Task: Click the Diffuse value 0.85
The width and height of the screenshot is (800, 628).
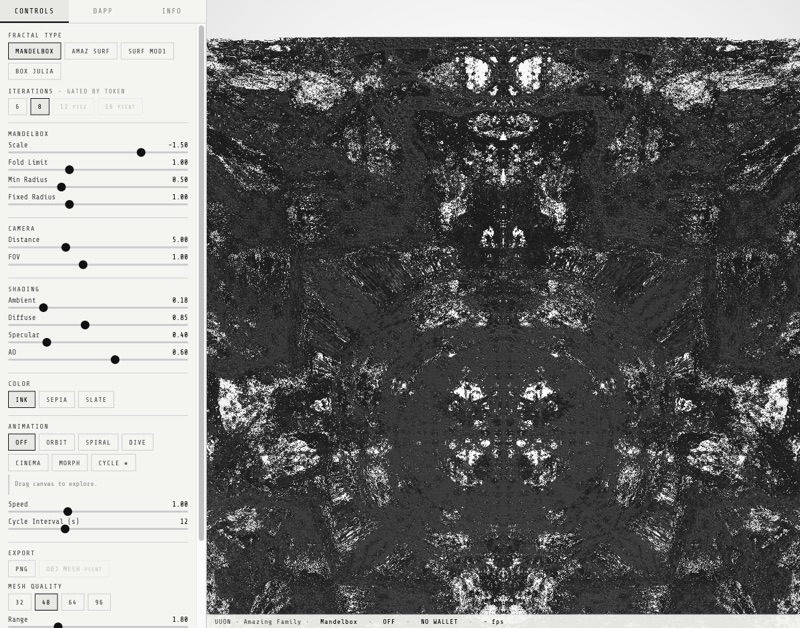Action: pyautogui.click(x=180, y=317)
